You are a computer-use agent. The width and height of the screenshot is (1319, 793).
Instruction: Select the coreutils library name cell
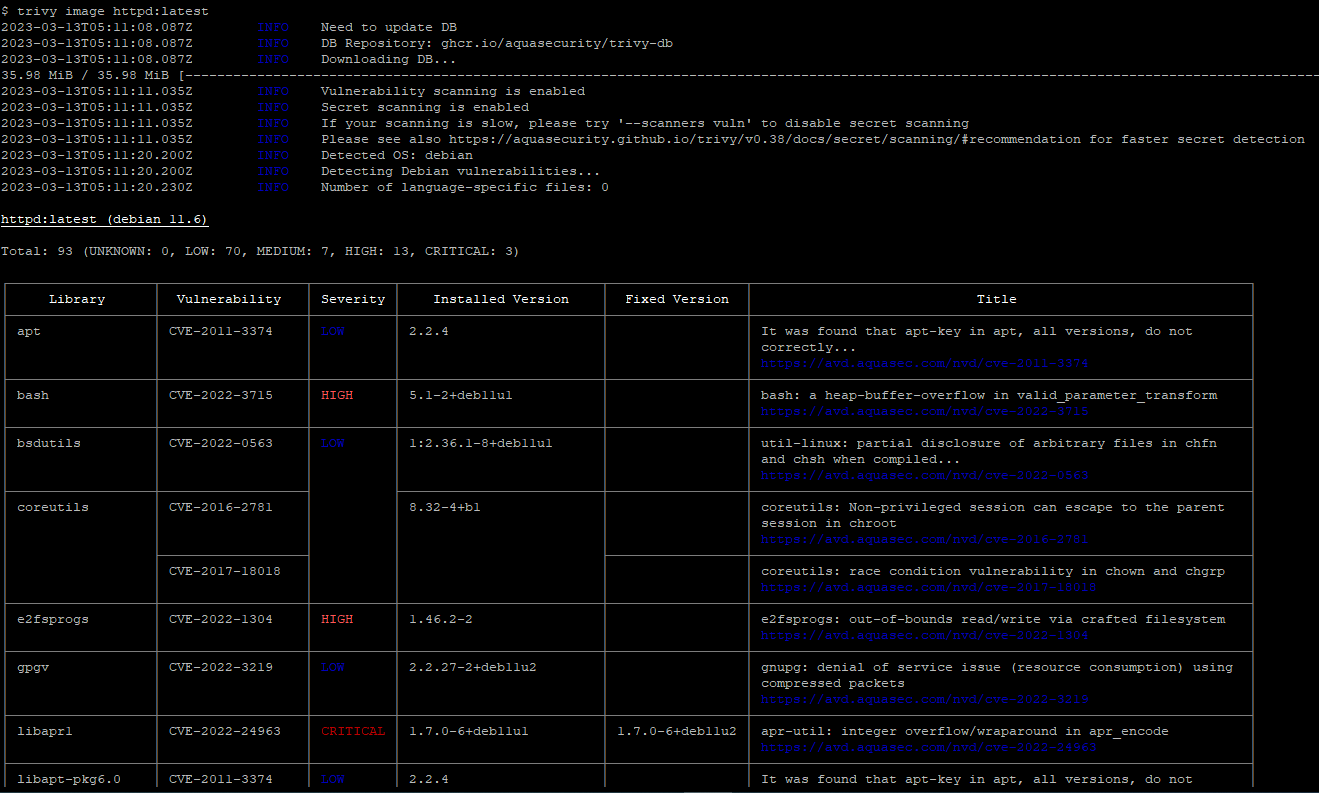click(52, 507)
